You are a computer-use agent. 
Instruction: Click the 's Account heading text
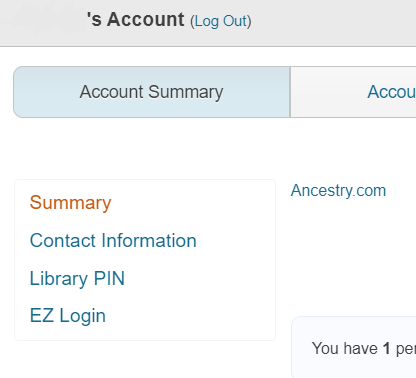pyautogui.click(x=135, y=19)
